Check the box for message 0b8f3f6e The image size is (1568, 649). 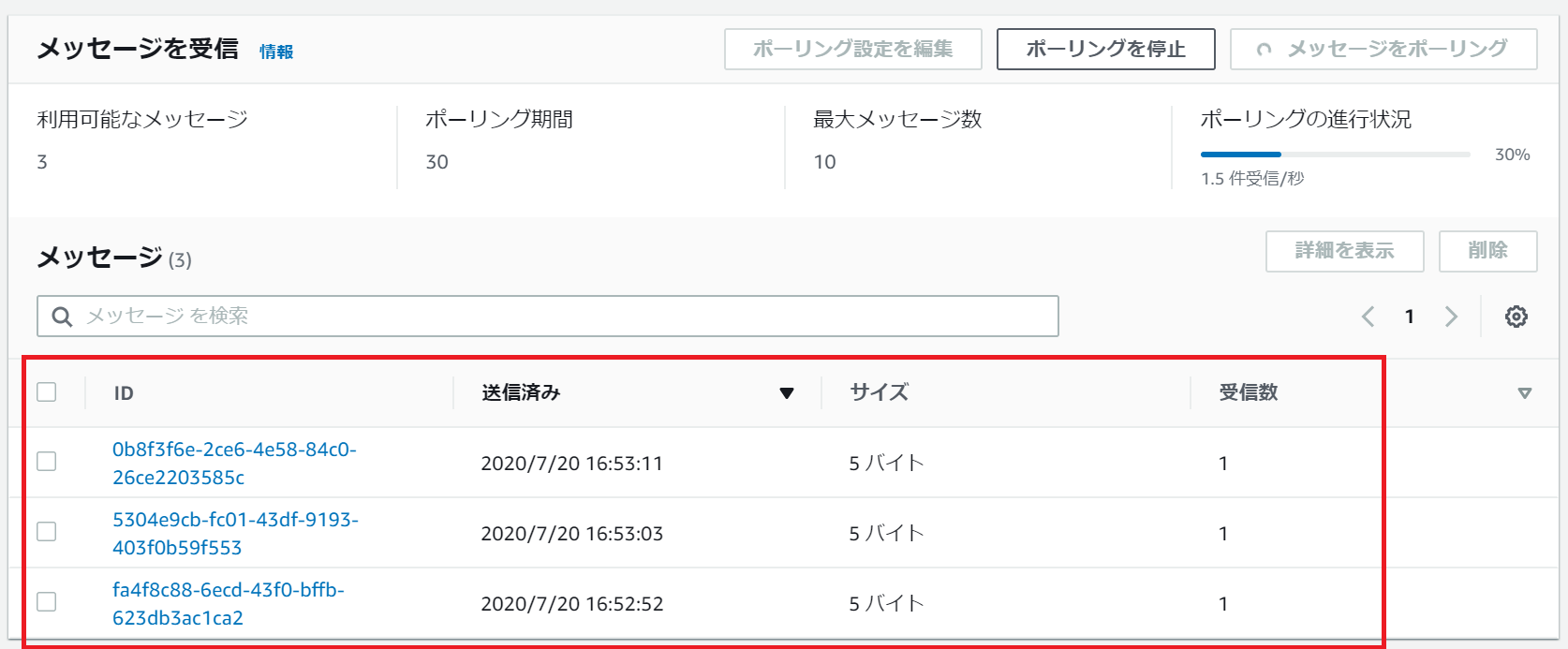47,462
